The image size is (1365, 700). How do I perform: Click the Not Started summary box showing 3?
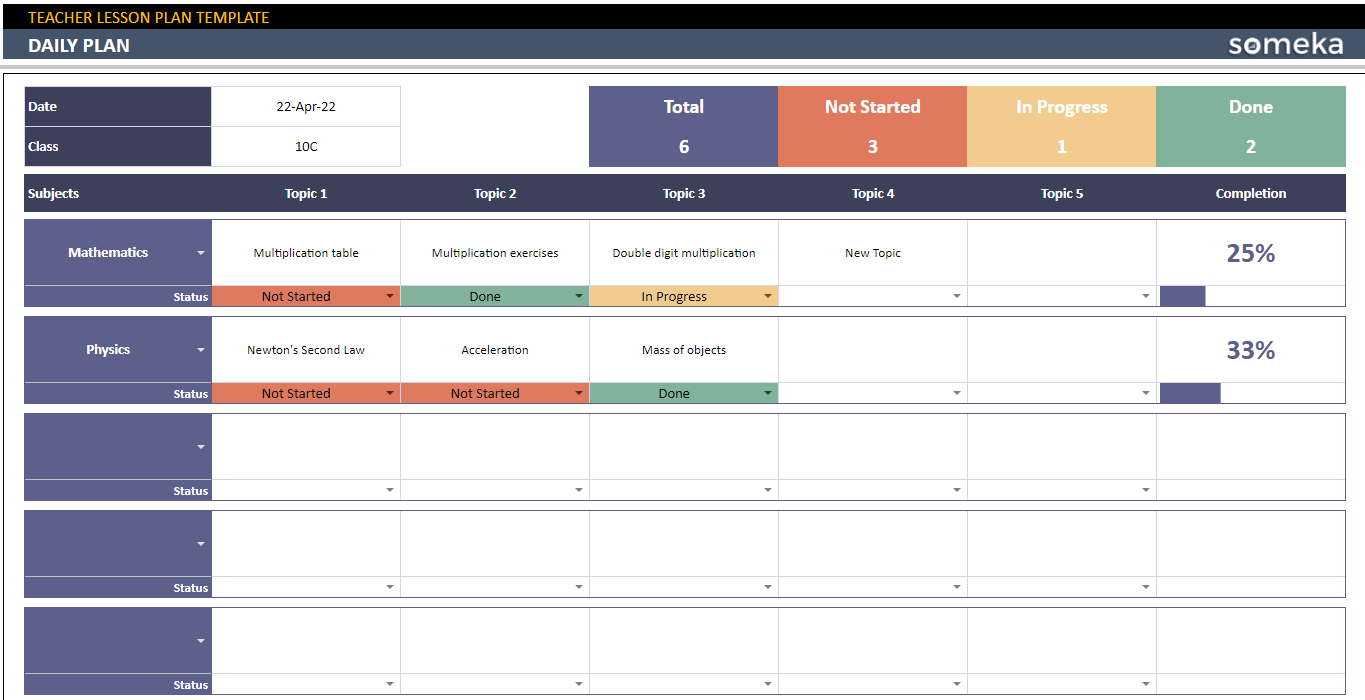(872, 126)
